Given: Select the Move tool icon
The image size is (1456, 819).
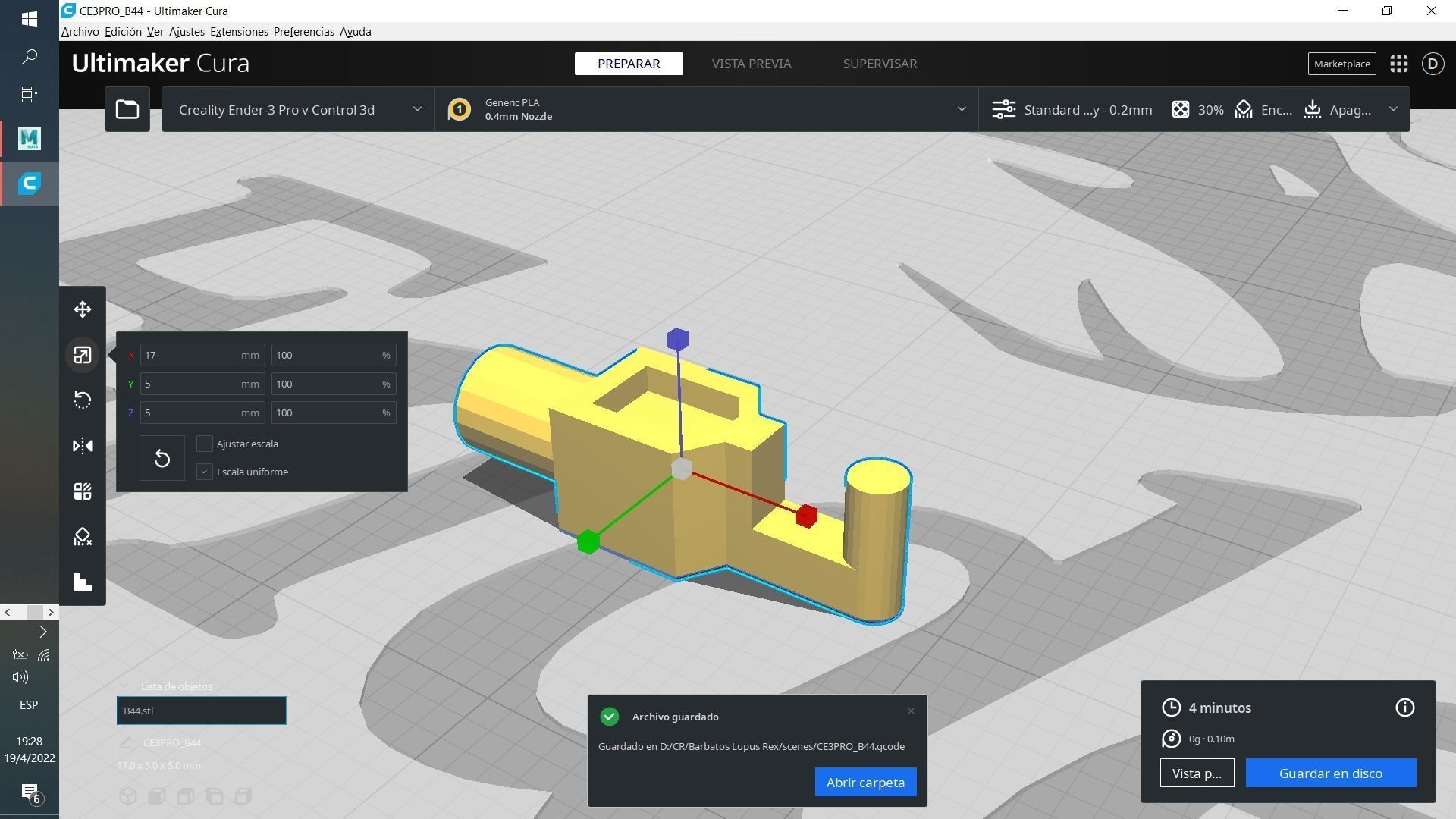Looking at the screenshot, I should pos(83,309).
